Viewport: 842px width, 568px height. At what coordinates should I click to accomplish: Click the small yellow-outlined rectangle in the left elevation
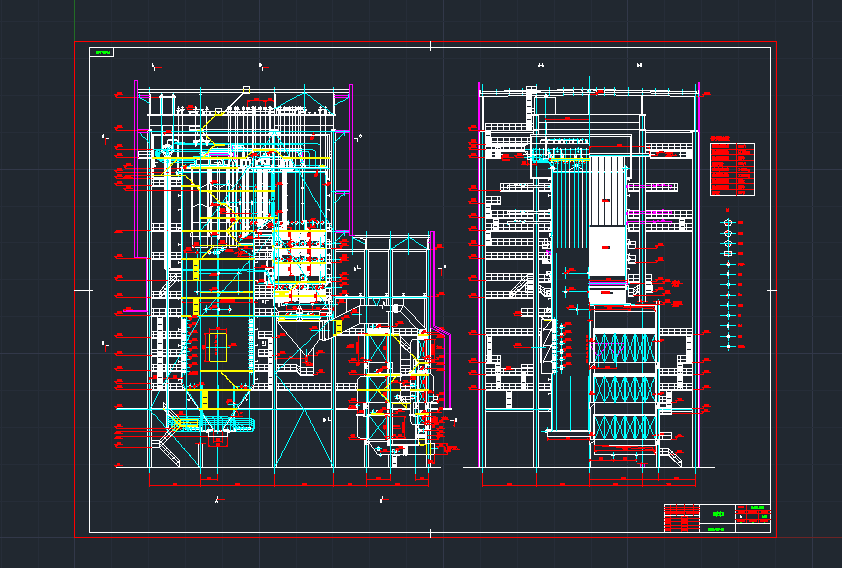pyautogui.click(x=217, y=347)
